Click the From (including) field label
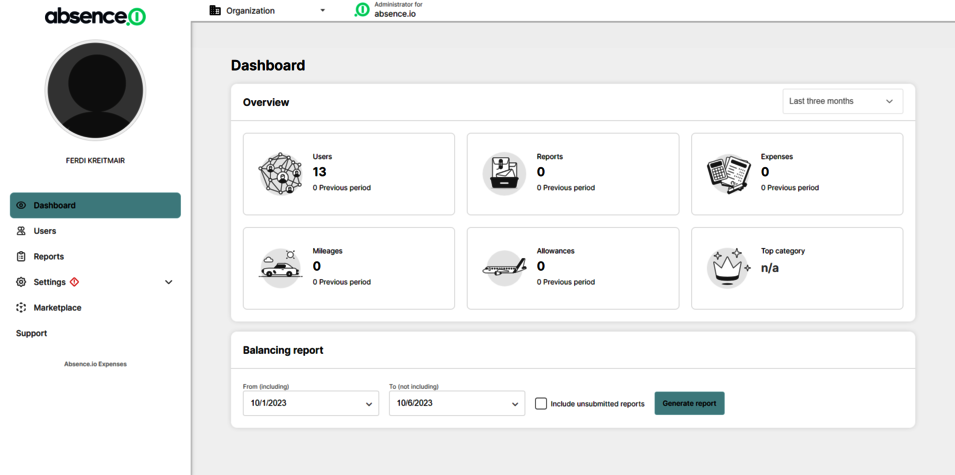This screenshot has height=475, width=955. coord(266,386)
